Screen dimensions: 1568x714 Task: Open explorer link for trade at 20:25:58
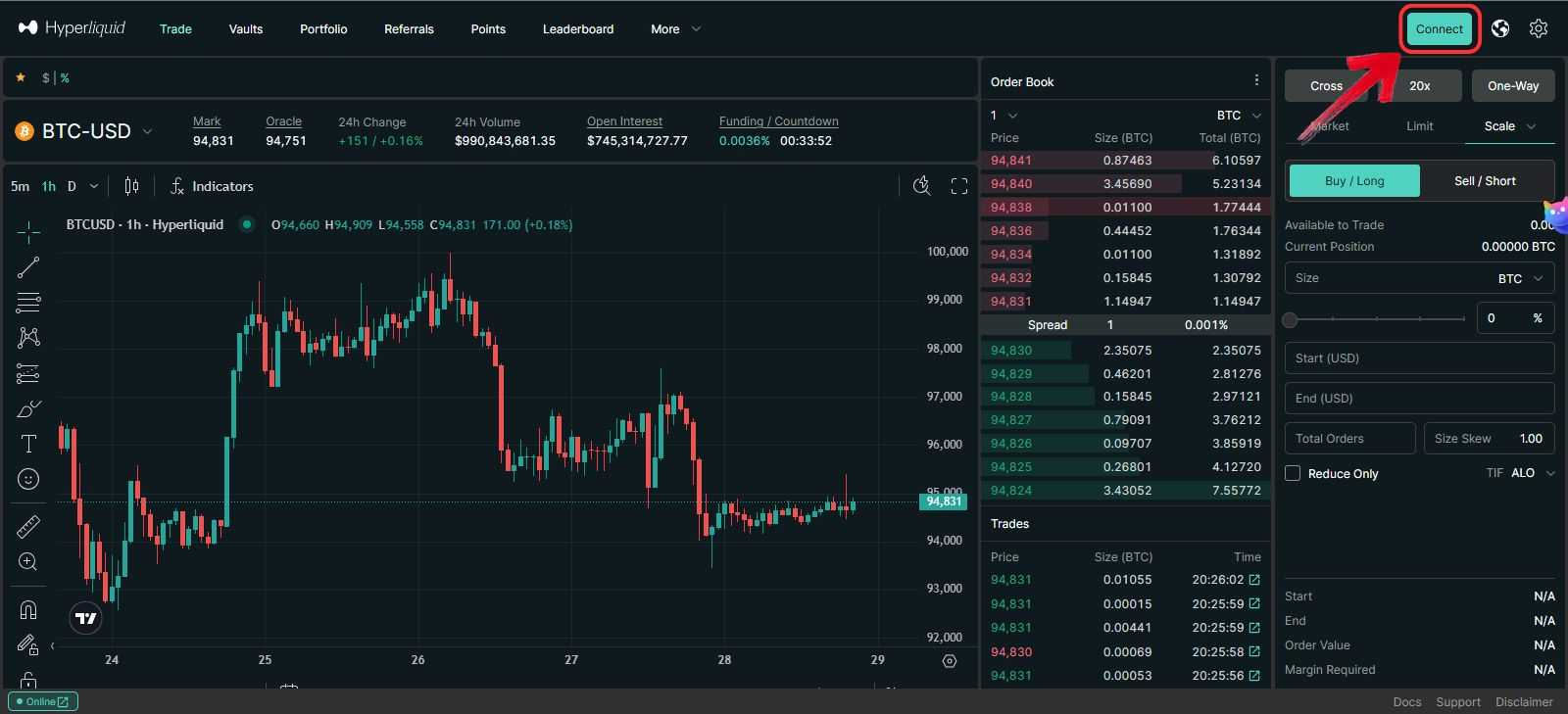tap(1254, 651)
